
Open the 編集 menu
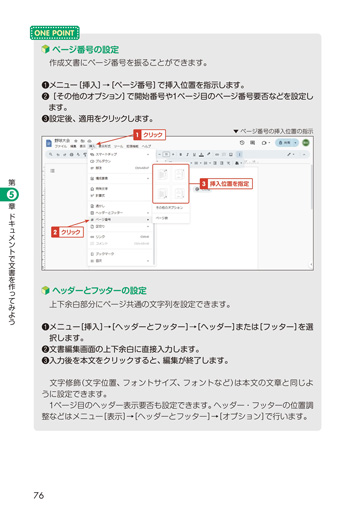tap(73, 146)
